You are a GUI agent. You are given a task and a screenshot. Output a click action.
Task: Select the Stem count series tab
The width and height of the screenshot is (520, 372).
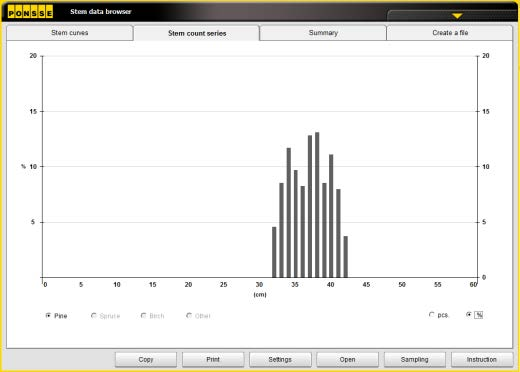click(x=197, y=33)
